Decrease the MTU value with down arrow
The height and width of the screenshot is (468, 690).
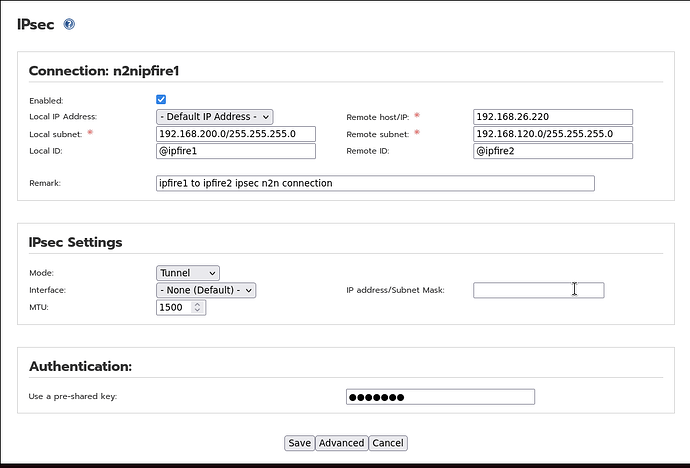pos(198,311)
